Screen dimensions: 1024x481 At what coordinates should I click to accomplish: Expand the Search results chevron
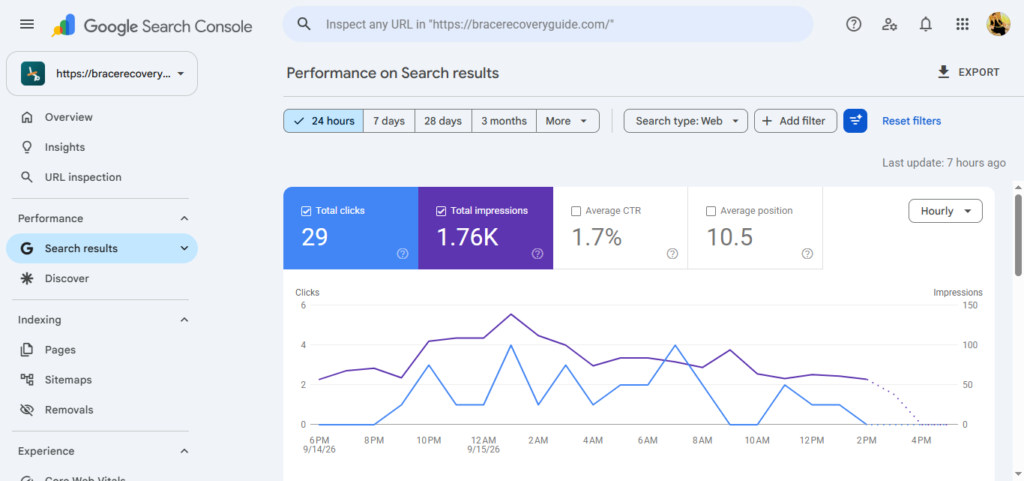pos(184,249)
